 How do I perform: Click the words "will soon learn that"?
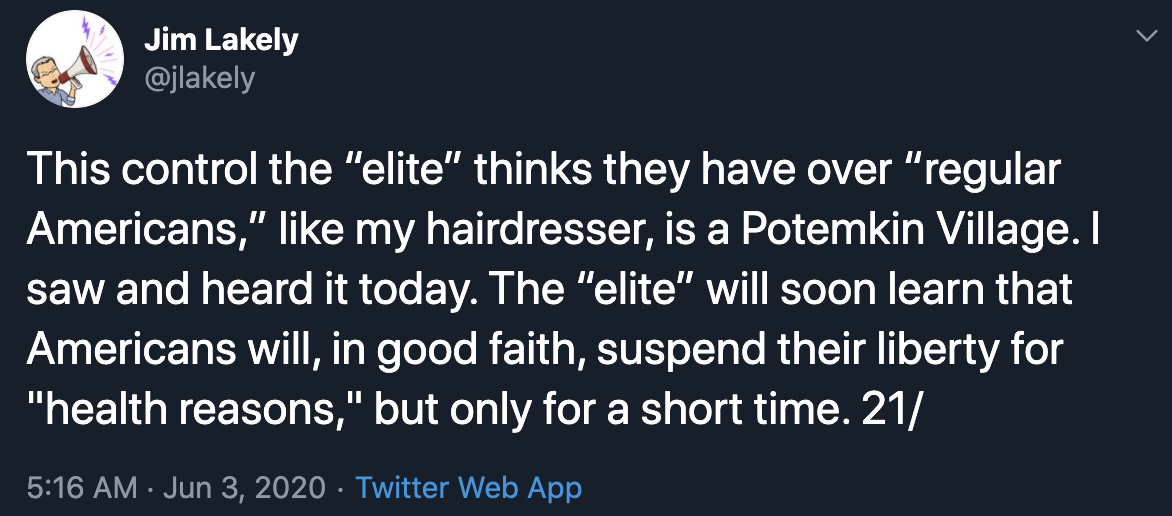click(889, 292)
